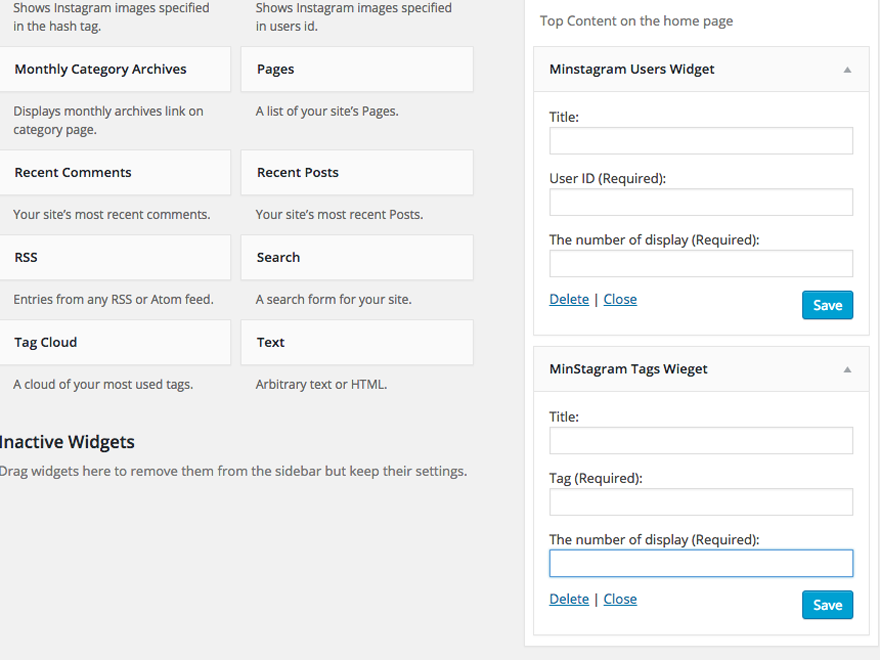Focus the Users Widget Title field
The width and height of the screenshot is (880, 660).
coord(701,141)
